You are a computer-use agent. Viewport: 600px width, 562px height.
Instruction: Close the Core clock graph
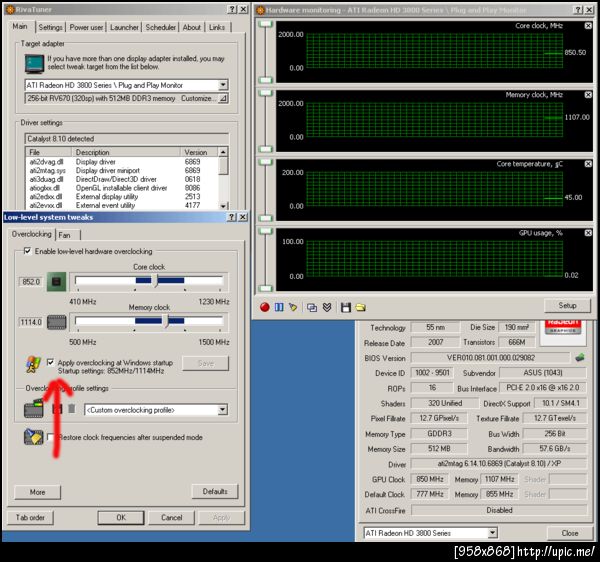588,26
